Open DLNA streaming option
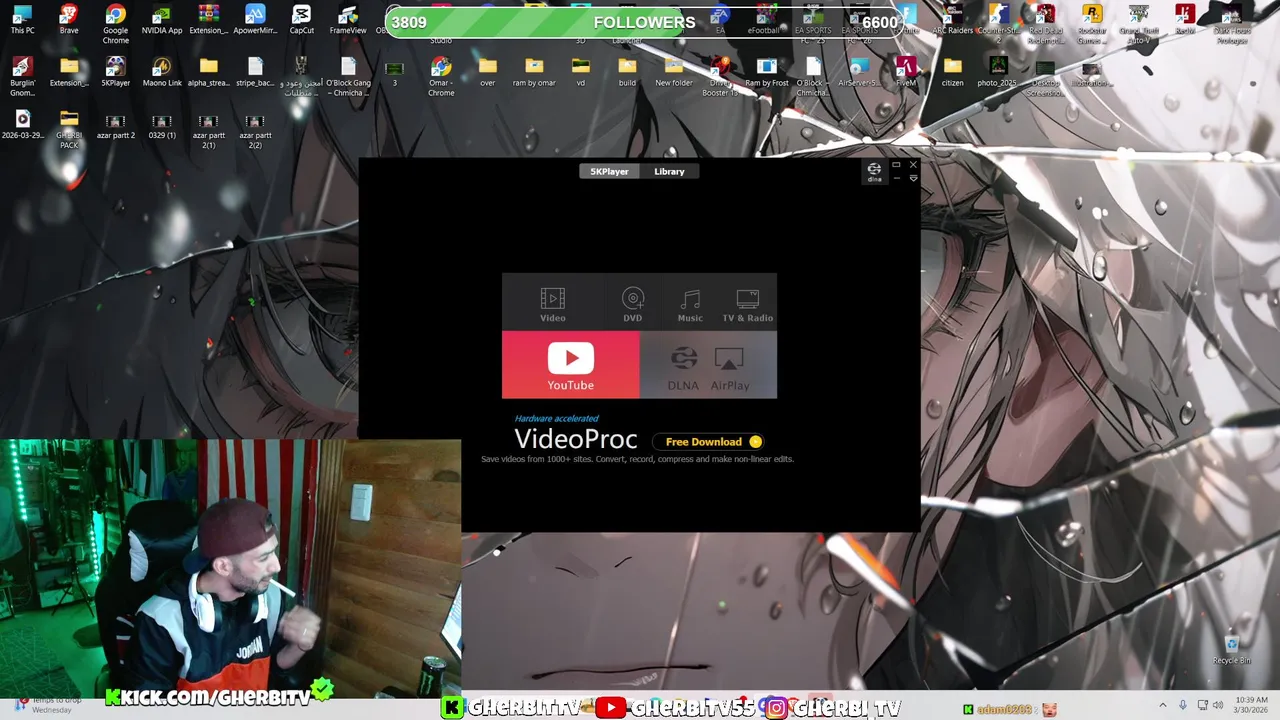1280x720 pixels. click(x=683, y=369)
